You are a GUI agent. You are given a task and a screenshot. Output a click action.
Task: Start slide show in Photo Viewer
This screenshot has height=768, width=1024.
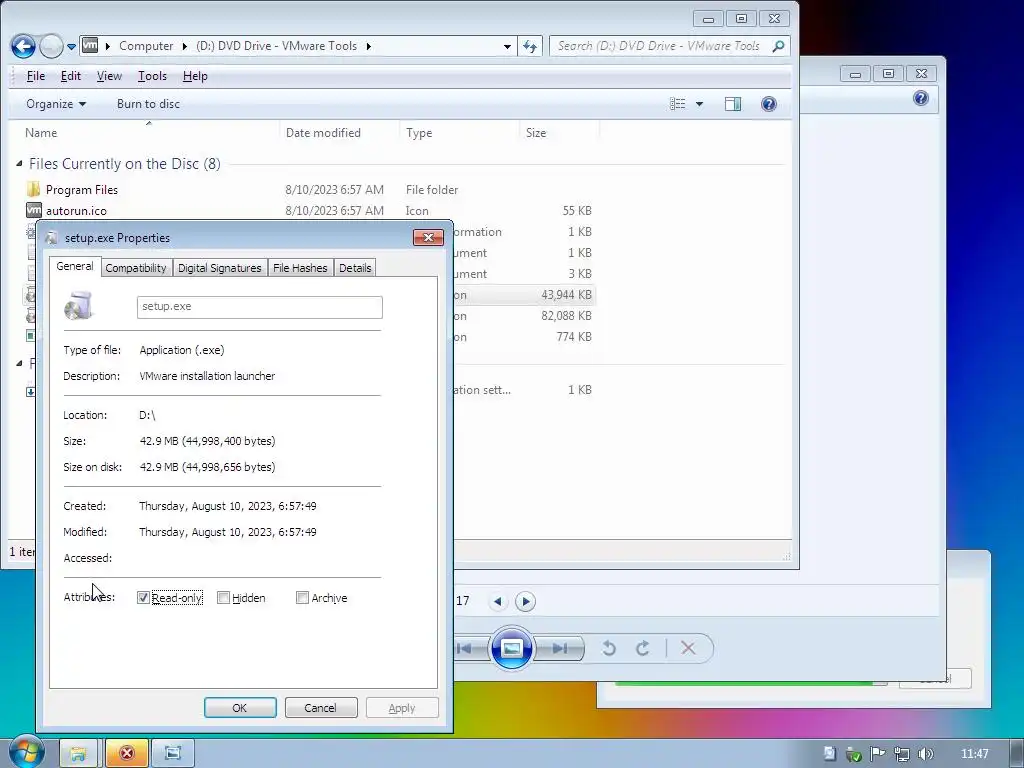tap(511, 648)
